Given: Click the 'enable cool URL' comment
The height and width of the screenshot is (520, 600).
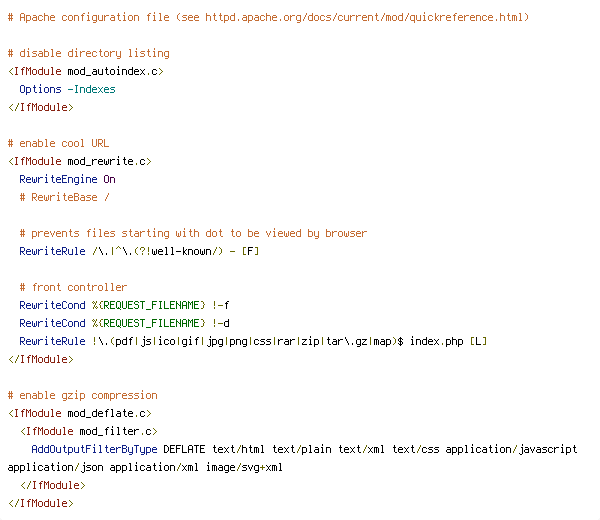Looking at the screenshot, I should point(59,143).
